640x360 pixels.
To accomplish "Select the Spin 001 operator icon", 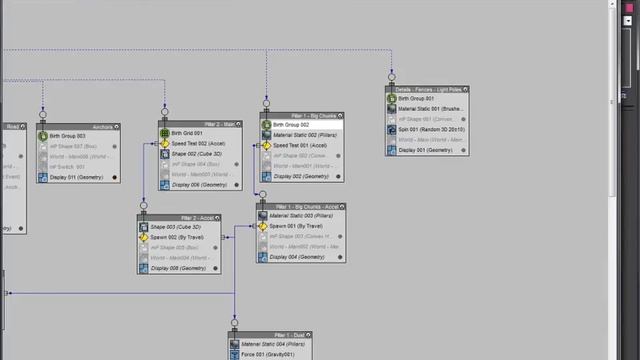I will tap(392, 129).
